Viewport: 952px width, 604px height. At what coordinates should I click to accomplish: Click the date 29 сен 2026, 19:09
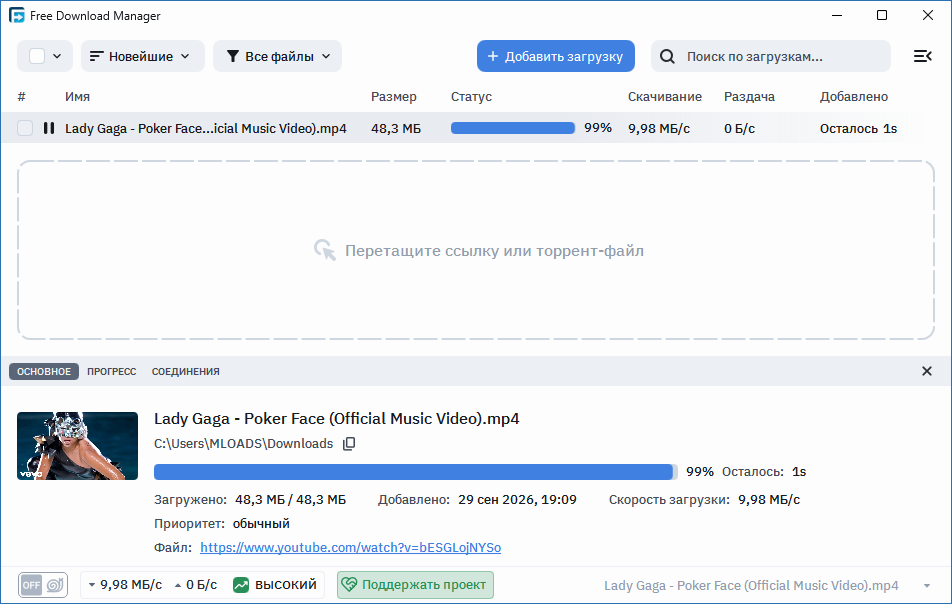click(517, 500)
